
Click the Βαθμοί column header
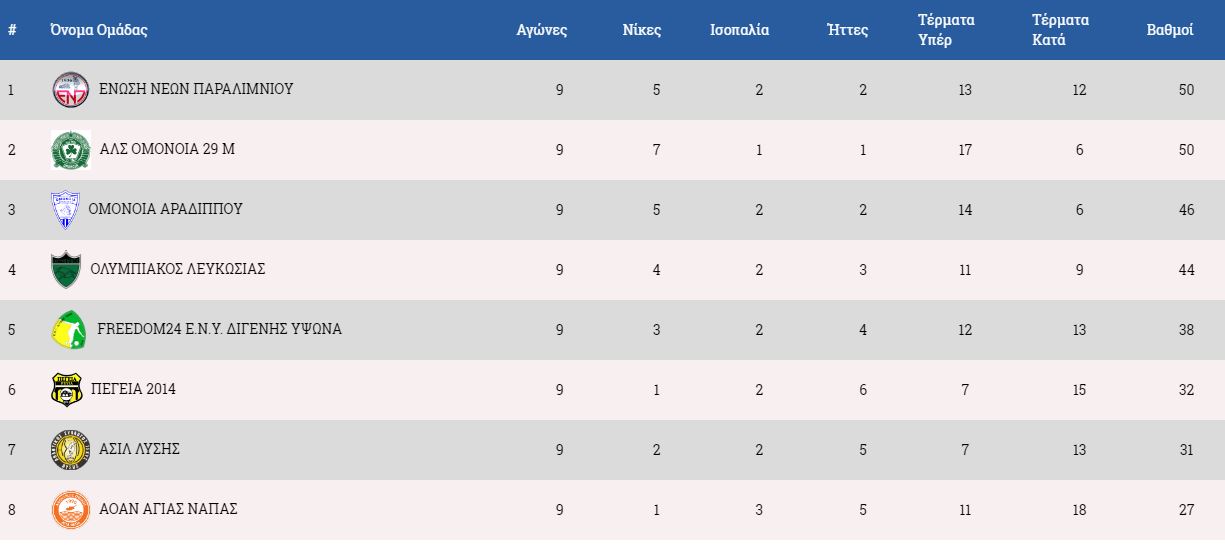1170,30
